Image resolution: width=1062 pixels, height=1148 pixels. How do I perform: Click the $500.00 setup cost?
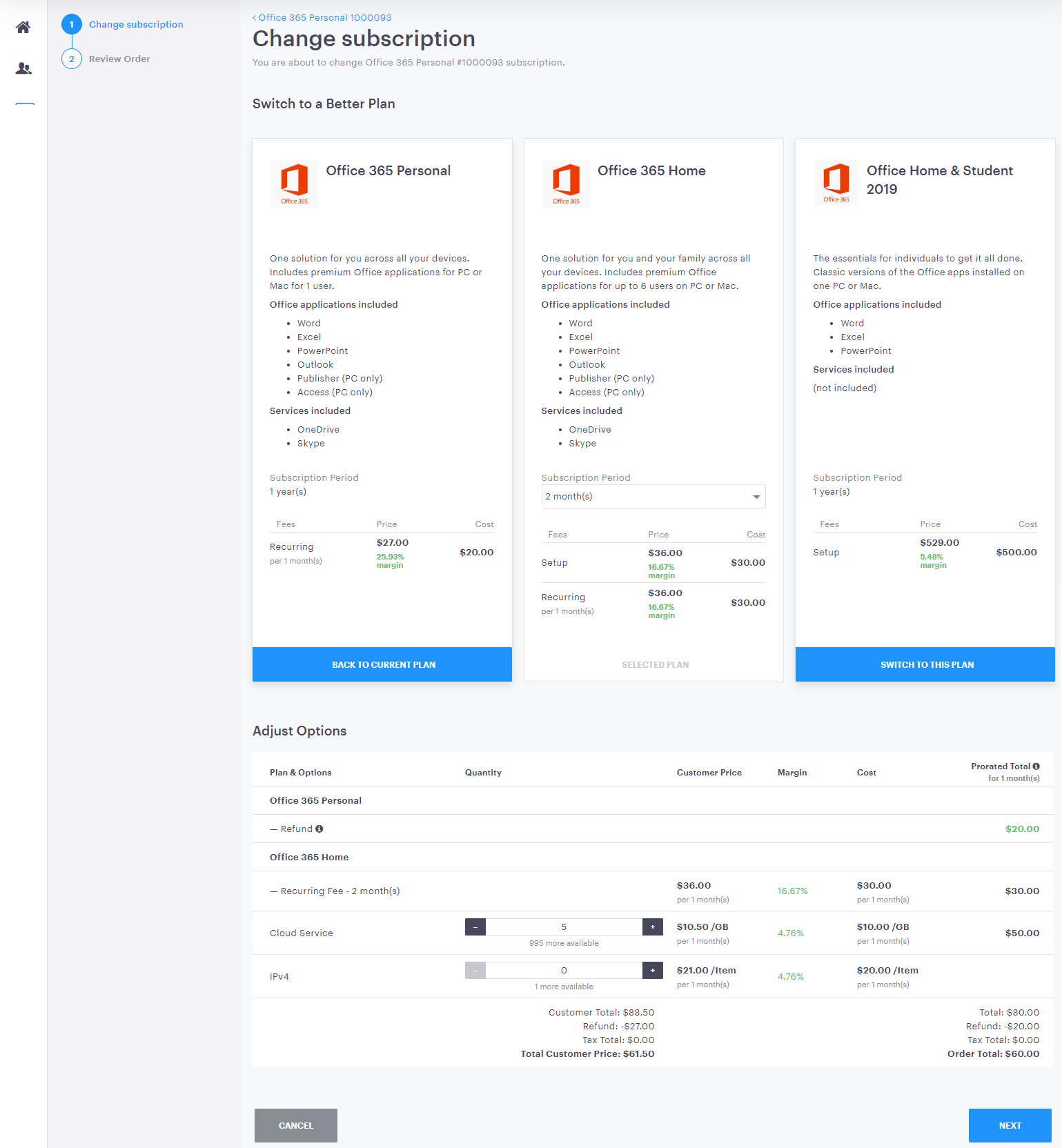(1016, 552)
